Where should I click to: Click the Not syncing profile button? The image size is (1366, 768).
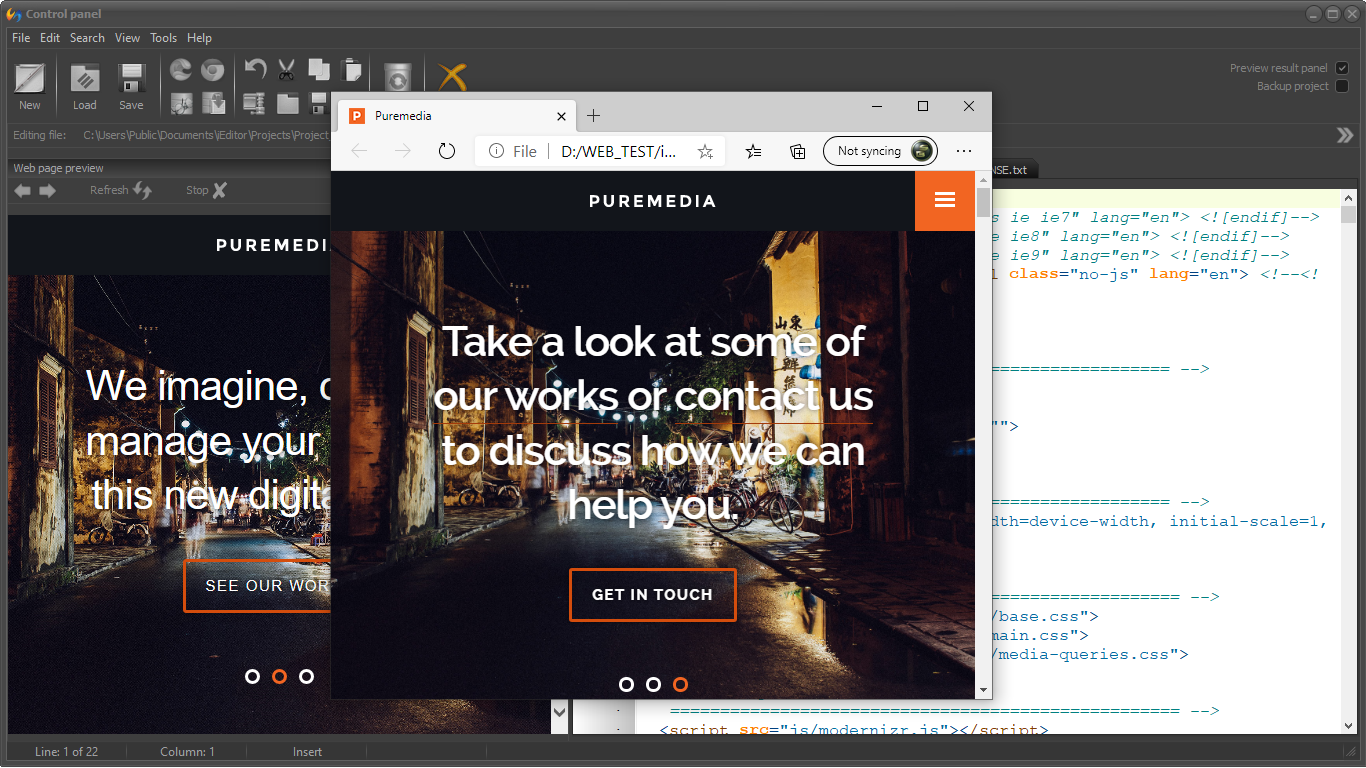click(880, 151)
